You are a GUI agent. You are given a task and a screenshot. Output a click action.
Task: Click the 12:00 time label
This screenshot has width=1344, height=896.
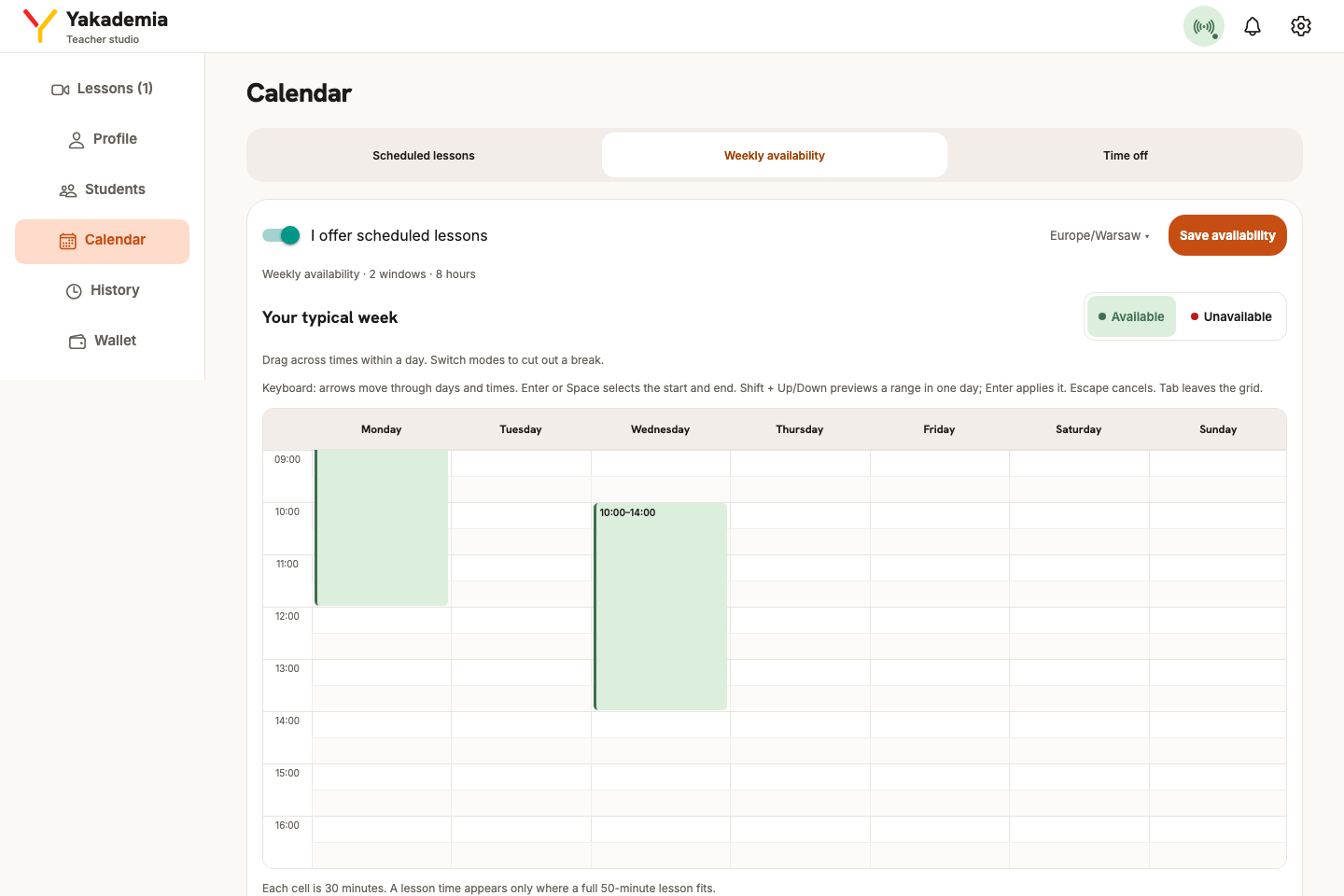tap(287, 616)
